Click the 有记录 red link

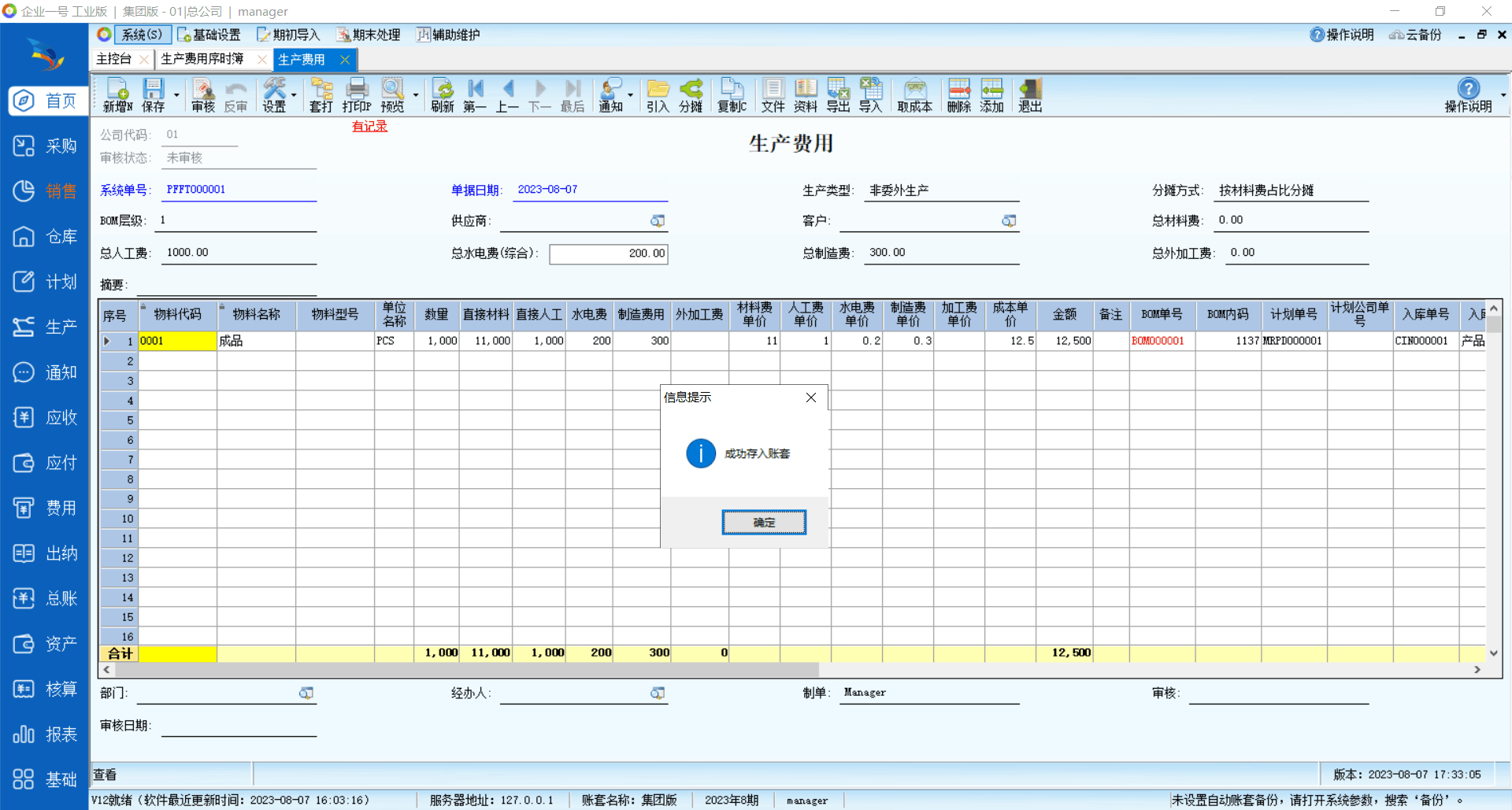[x=369, y=126]
